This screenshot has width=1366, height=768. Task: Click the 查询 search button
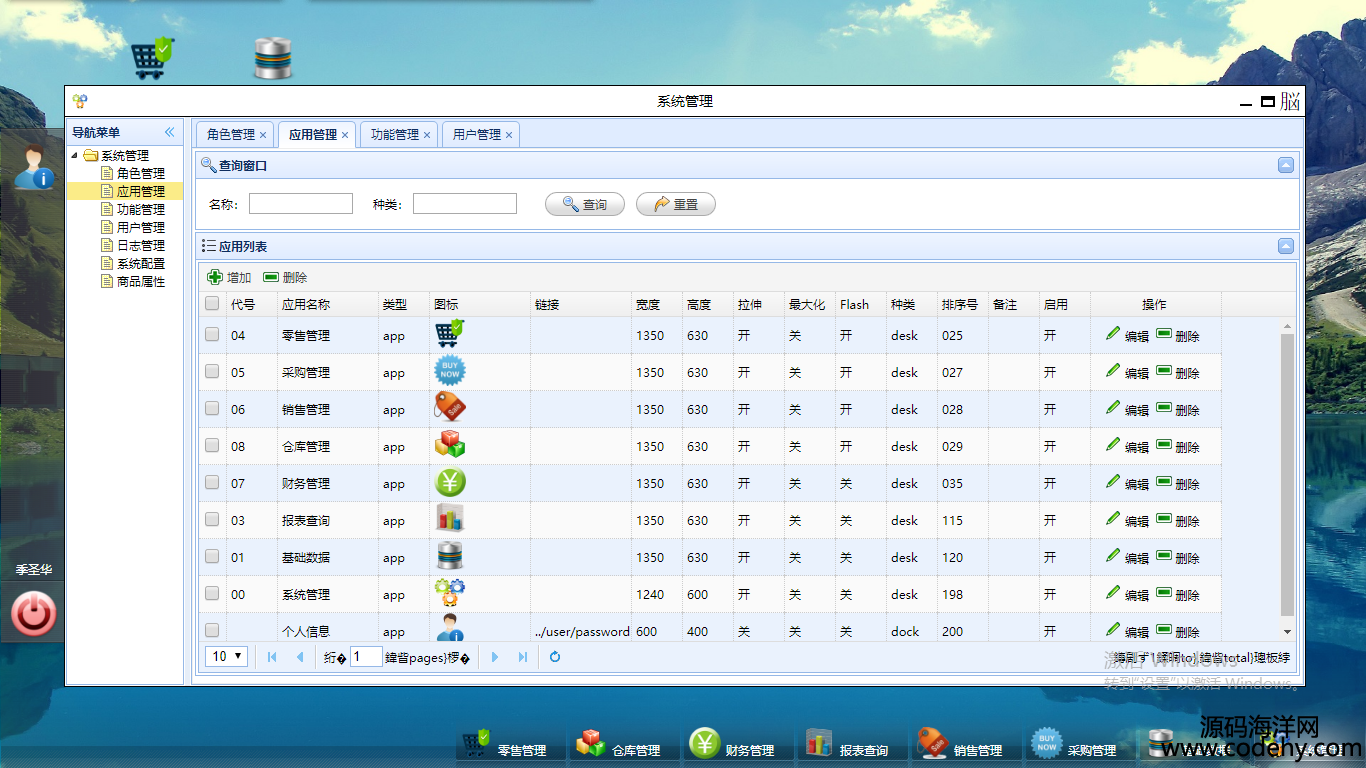click(x=584, y=204)
